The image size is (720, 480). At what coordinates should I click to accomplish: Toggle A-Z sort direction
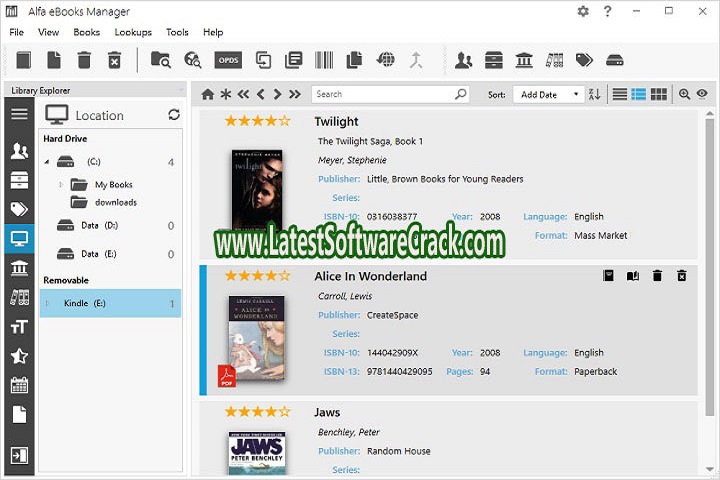[595, 95]
